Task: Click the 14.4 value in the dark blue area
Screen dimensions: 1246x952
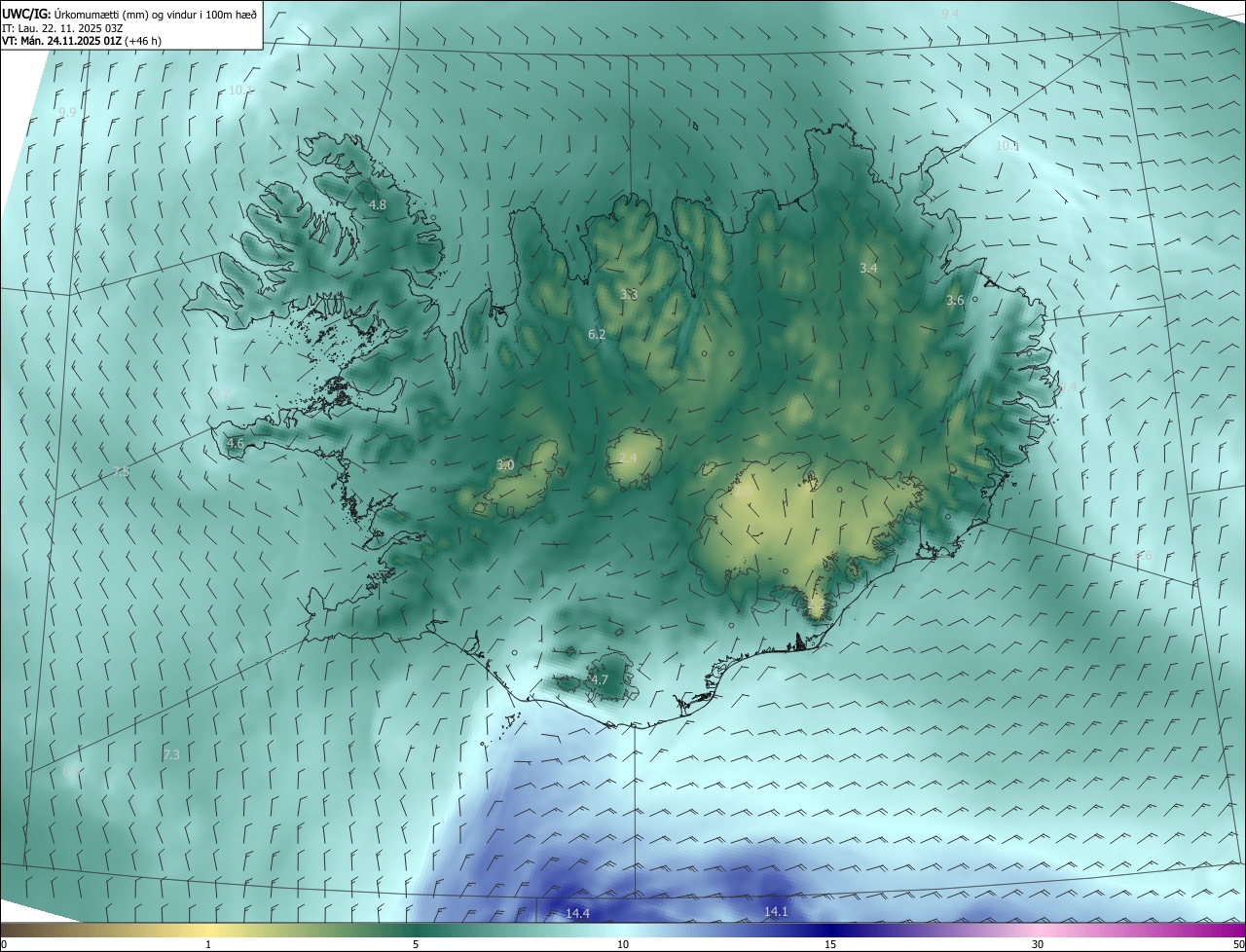Action: (578, 913)
